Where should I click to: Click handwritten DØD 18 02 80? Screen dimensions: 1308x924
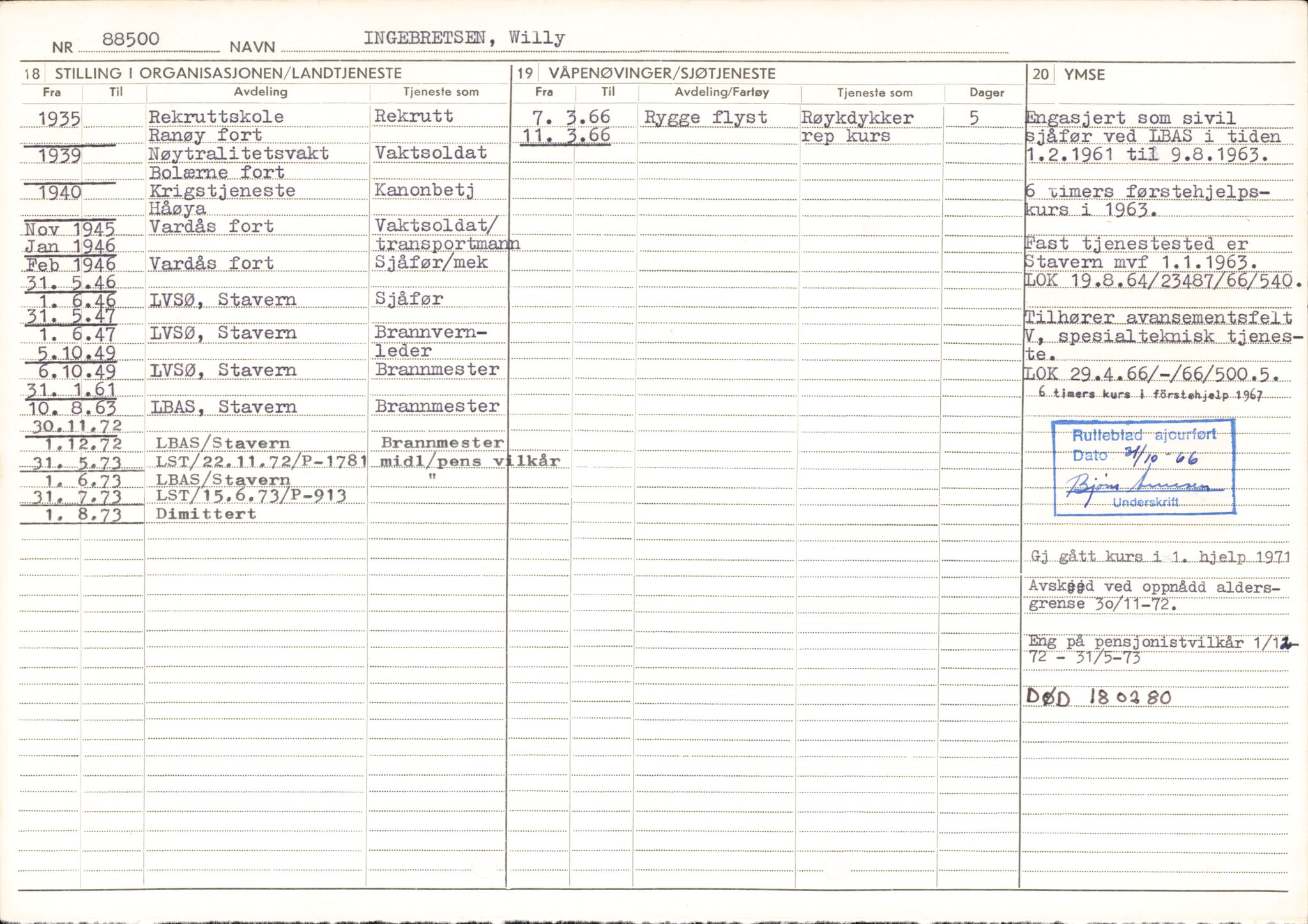pos(1099,696)
